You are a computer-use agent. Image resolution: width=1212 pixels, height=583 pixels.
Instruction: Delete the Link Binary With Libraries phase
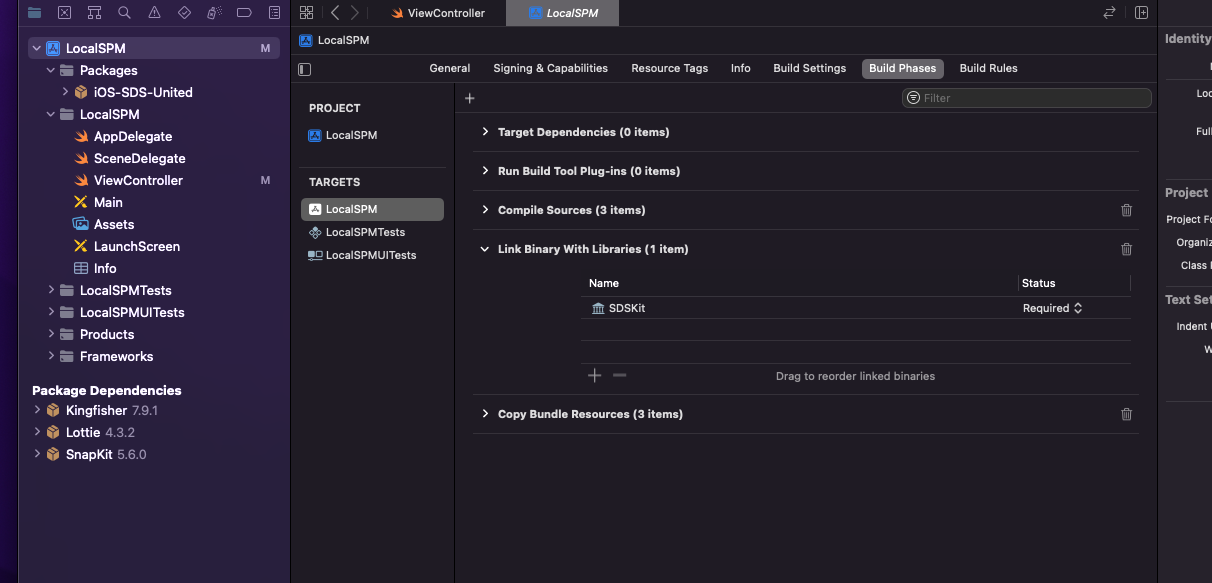coord(1127,249)
